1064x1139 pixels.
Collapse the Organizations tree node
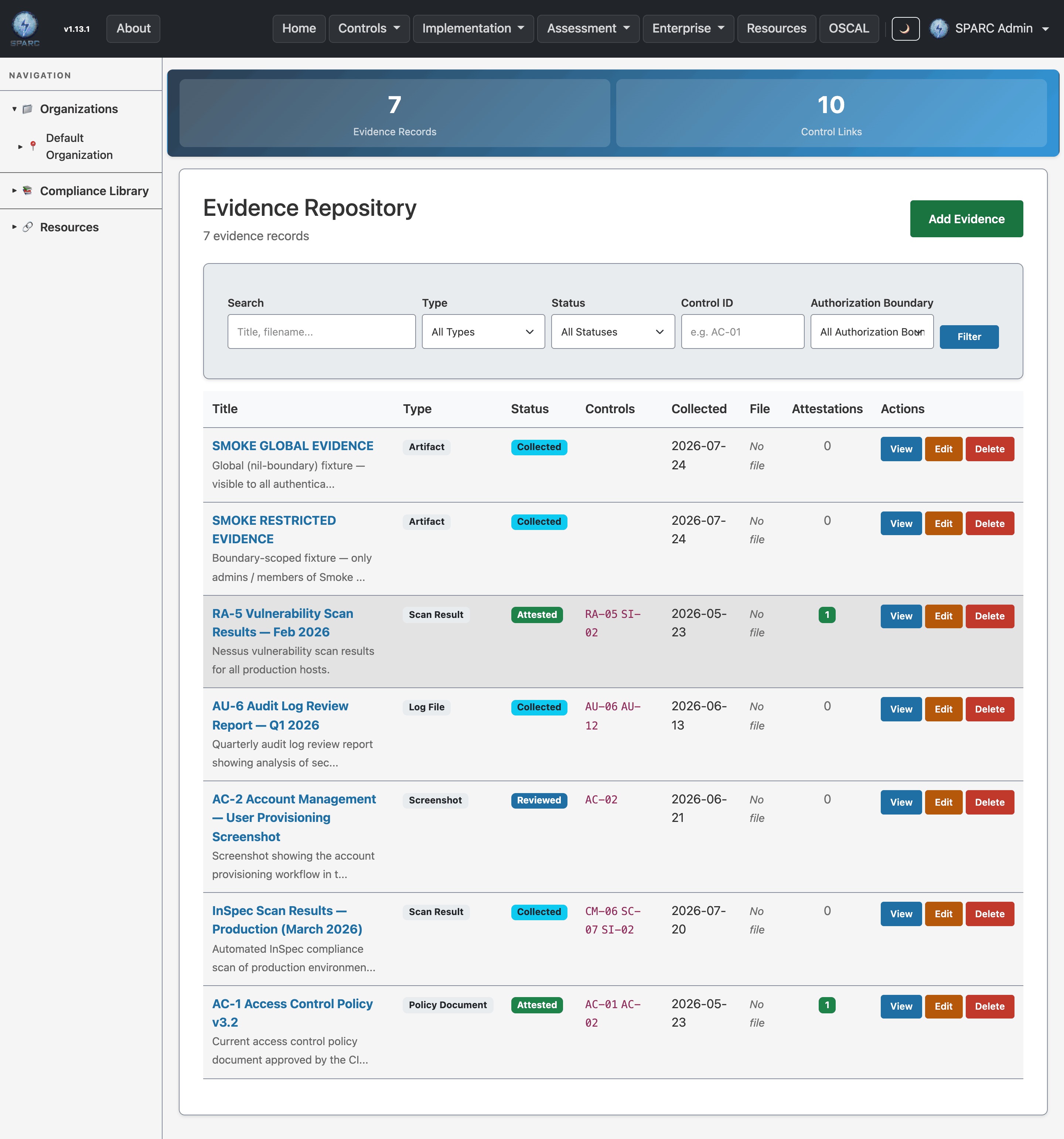tap(14, 109)
